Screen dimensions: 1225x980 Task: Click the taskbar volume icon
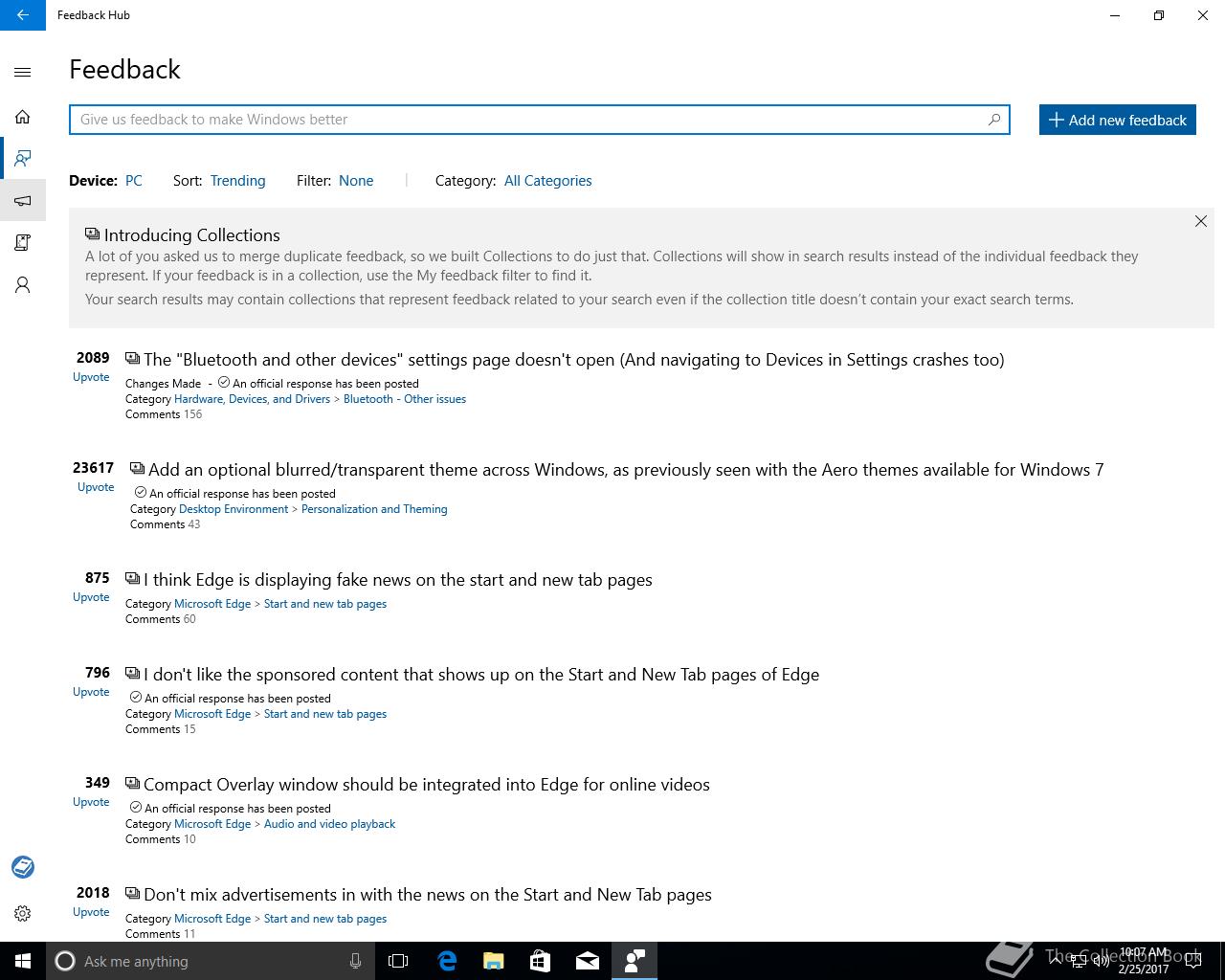point(1102,961)
